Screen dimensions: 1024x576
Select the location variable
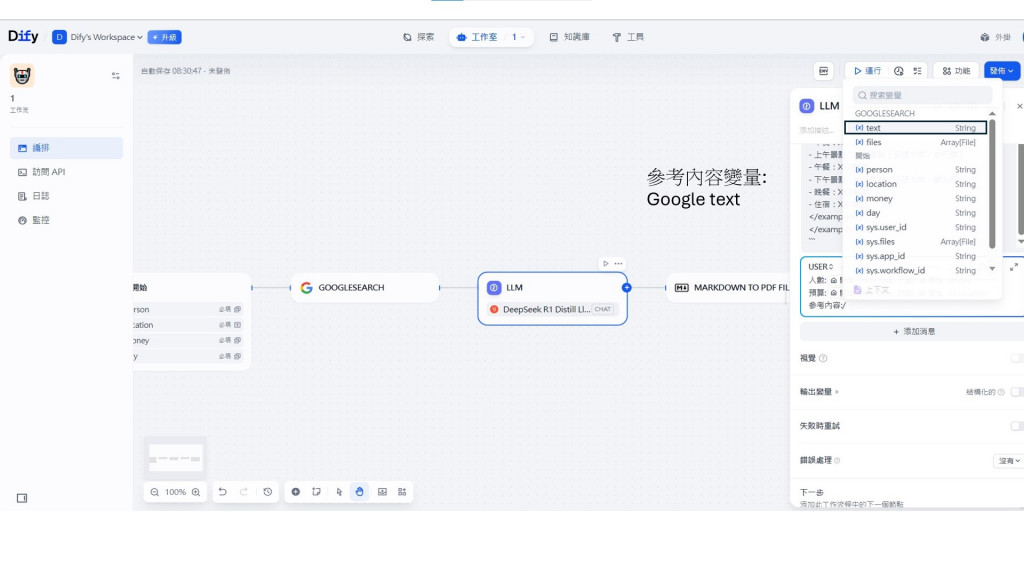point(916,184)
